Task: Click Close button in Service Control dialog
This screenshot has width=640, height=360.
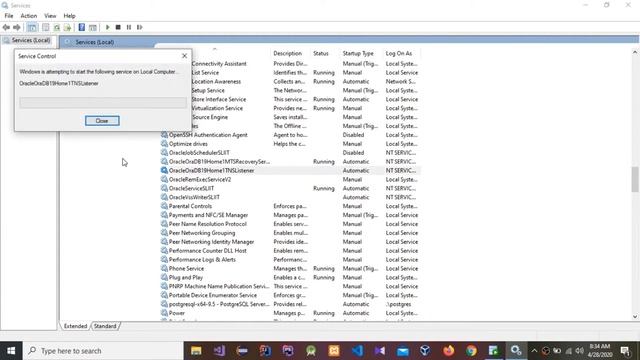Action: pyautogui.click(x=102, y=121)
